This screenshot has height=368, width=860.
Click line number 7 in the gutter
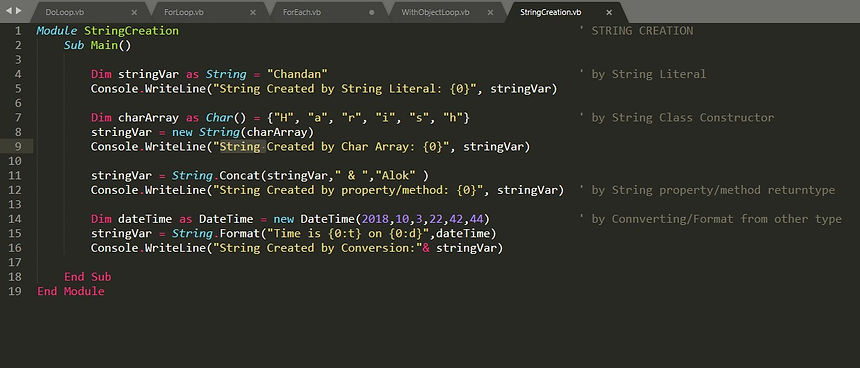(18, 117)
